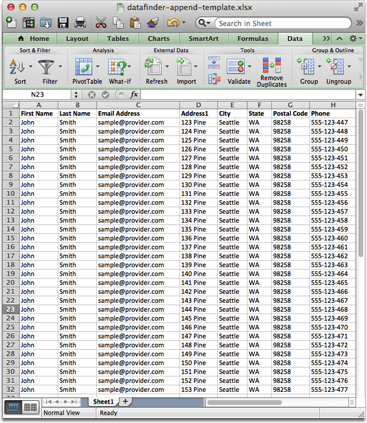The width and height of the screenshot is (367, 423).
Task: Select the Sheet1 tab
Action: (103, 402)
